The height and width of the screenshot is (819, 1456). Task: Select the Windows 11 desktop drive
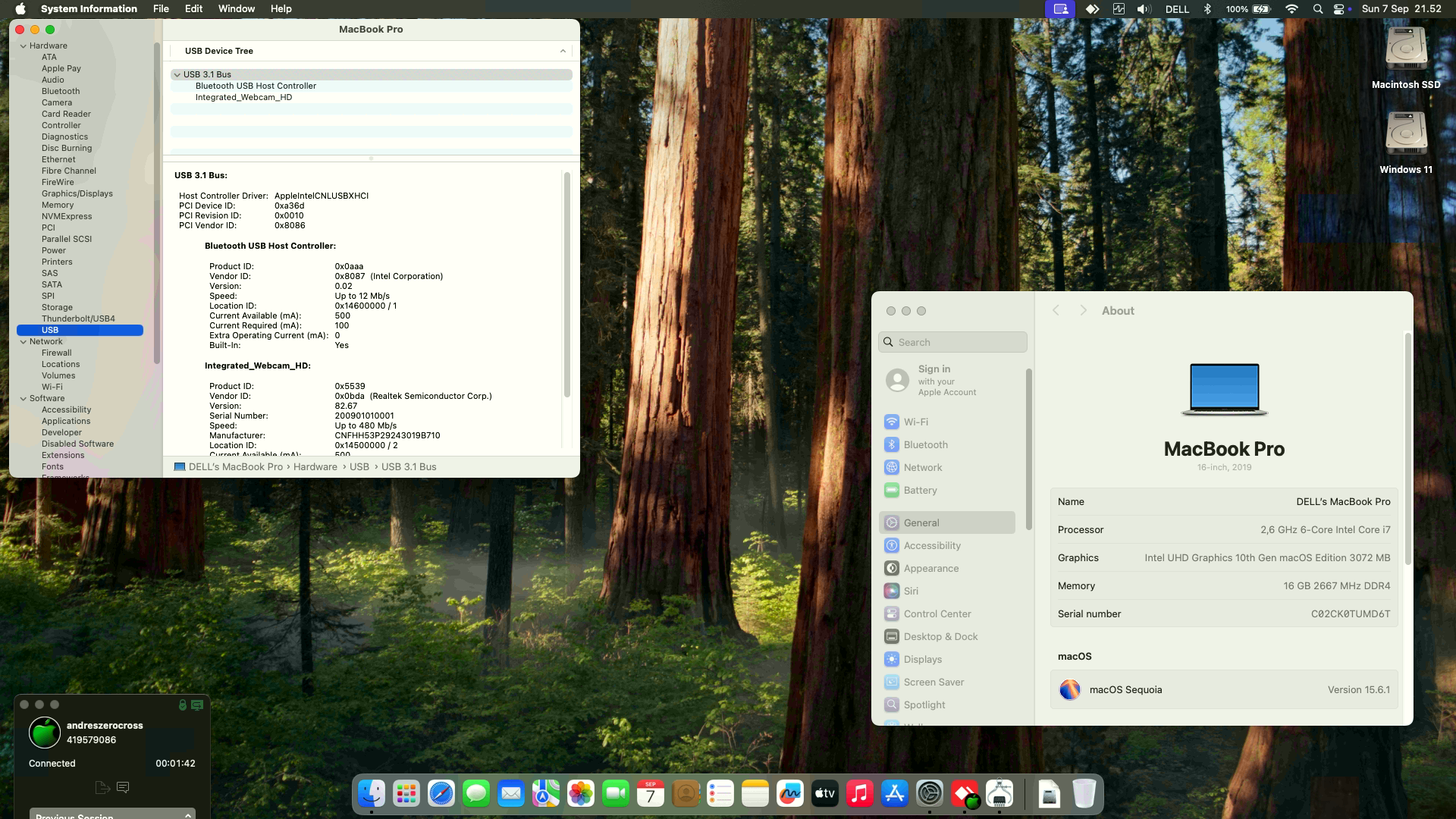click(x=1406, y=143)
